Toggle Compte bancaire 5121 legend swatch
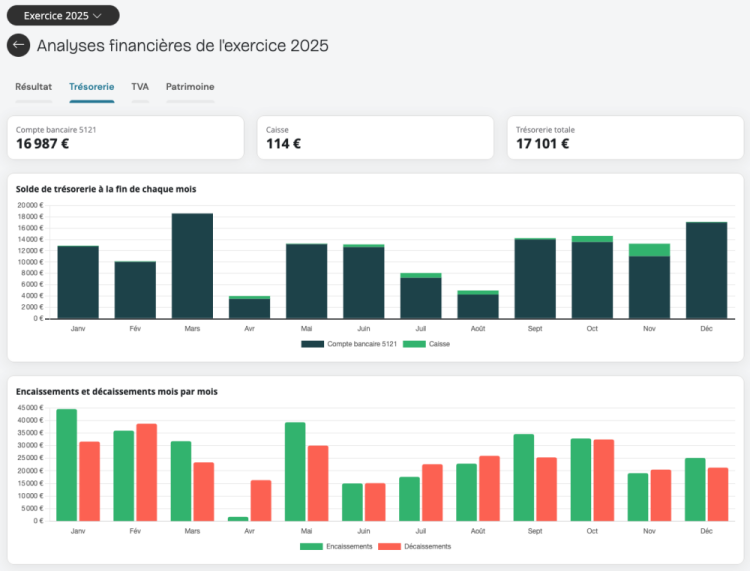Image resolution: width=750 pixels, height=571 pixels. (x=312, y=344)
